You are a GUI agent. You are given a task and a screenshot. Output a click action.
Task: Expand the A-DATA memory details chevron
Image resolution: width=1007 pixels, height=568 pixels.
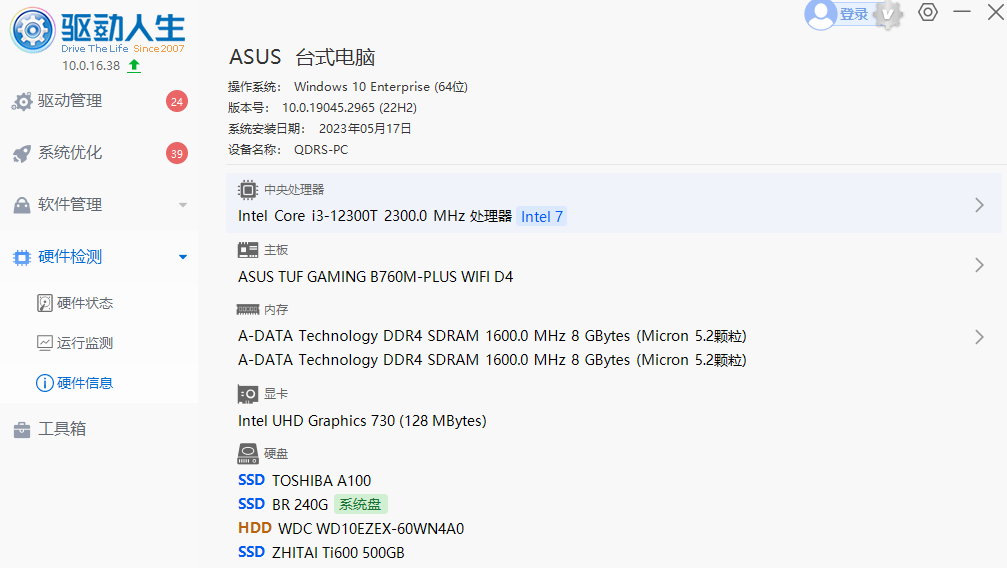click(979, 337)
